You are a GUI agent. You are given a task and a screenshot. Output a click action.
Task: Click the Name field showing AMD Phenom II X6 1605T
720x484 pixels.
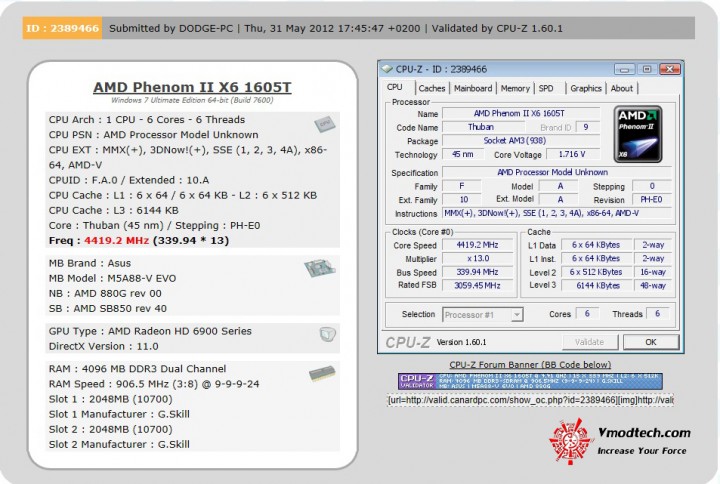(521, 113)
